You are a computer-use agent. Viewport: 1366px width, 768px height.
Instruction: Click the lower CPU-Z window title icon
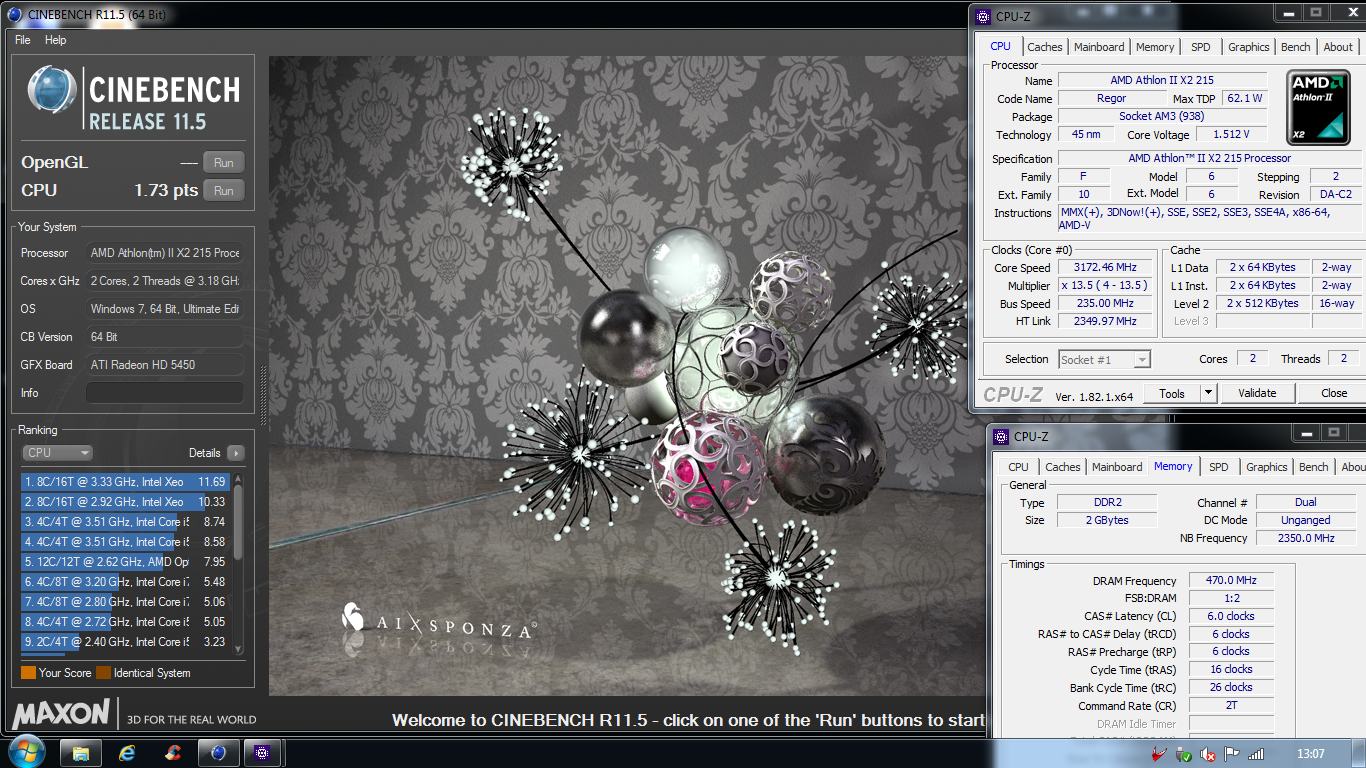click(x=1003, y=436)
